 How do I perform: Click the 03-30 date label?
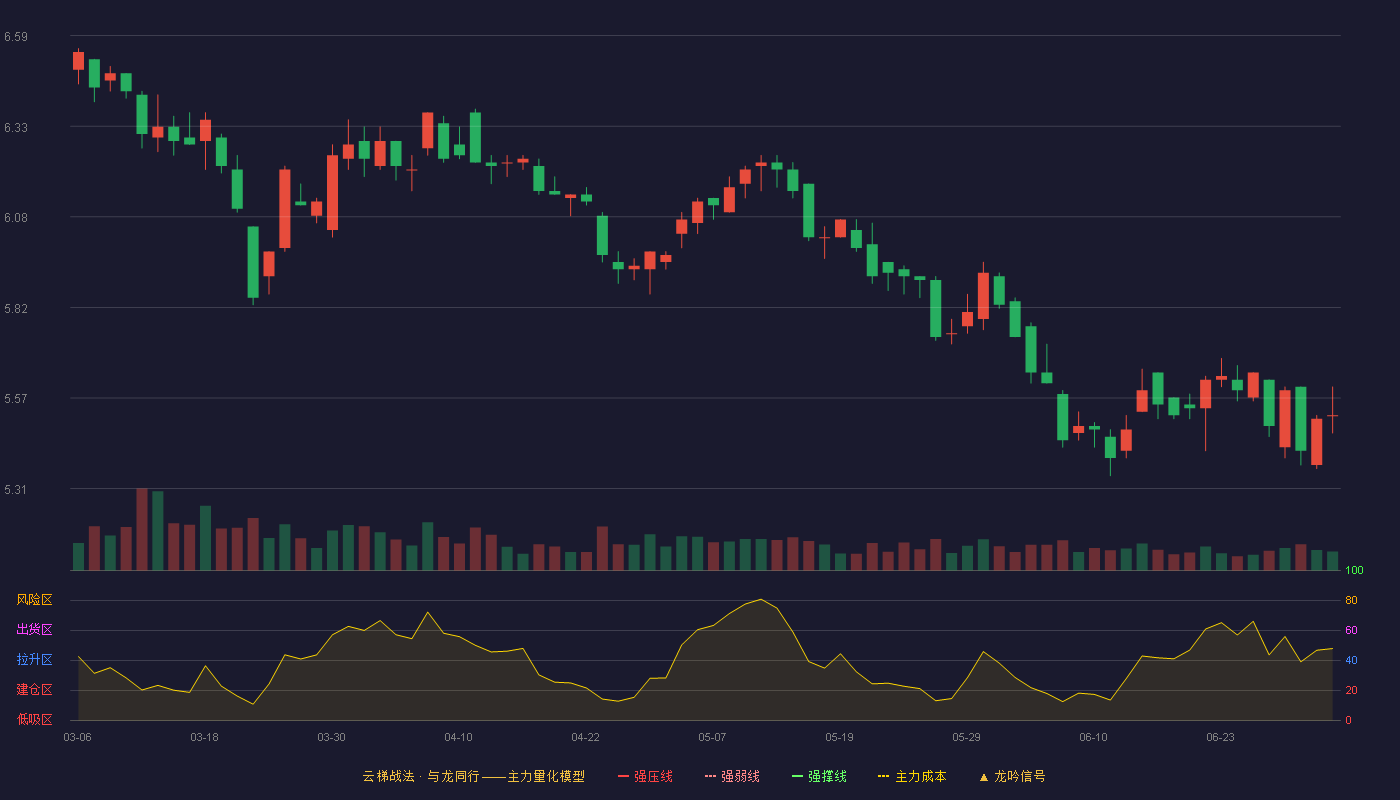331,737
